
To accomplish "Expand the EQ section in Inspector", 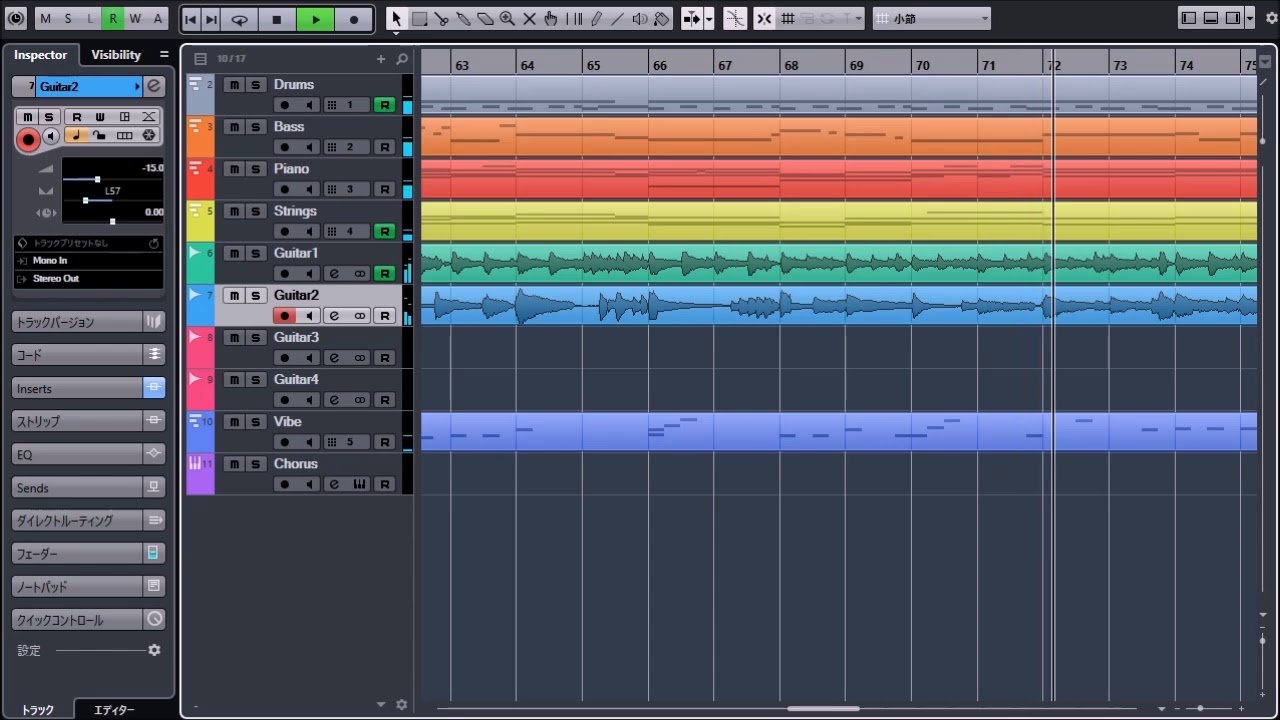I will (x=77, y=455).
